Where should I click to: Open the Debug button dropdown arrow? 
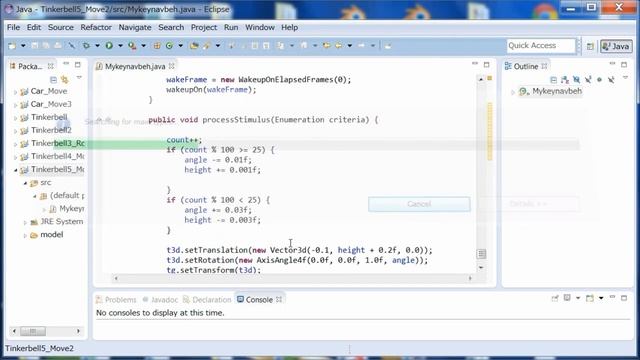pos(97,46)
